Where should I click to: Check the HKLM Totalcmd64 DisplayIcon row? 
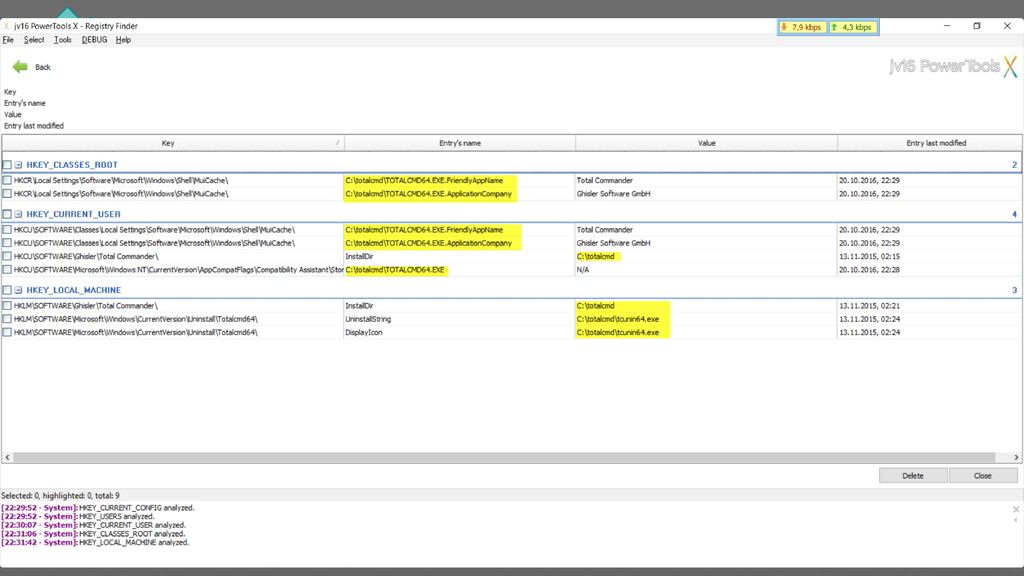tap(7, 332)
